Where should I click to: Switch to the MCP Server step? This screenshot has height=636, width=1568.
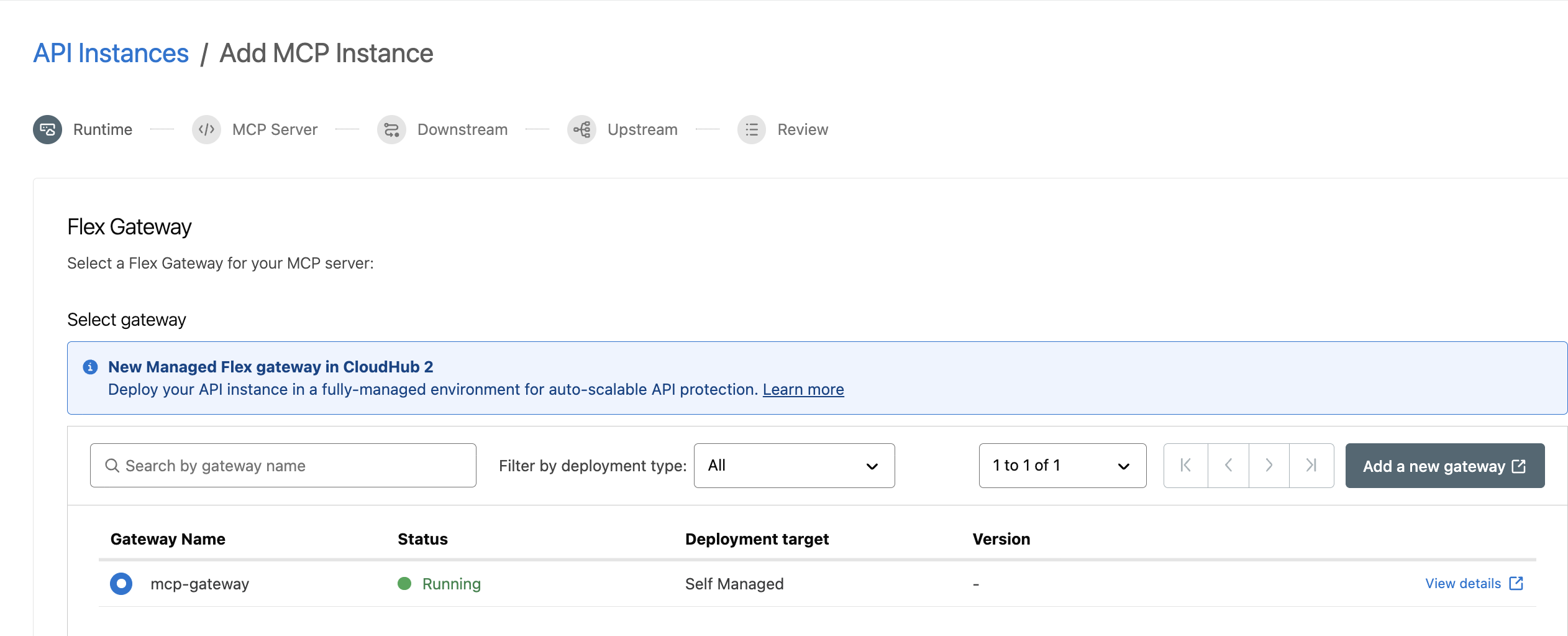pos(275,129)
